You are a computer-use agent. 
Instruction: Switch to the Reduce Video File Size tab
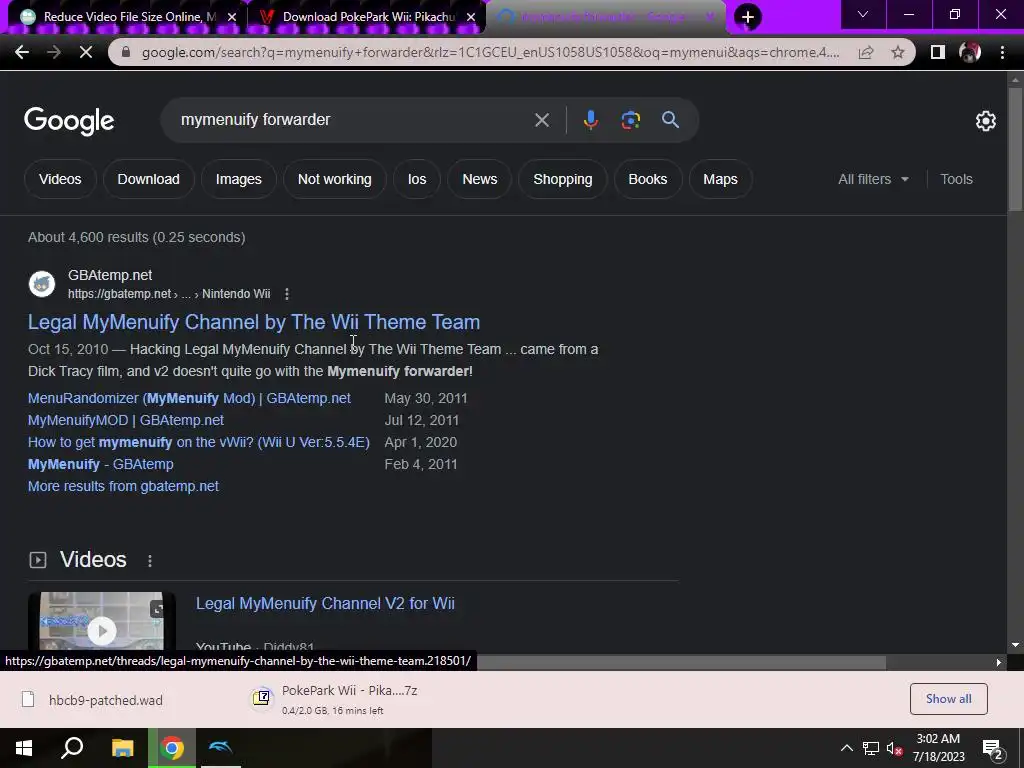tap(121, 17)
